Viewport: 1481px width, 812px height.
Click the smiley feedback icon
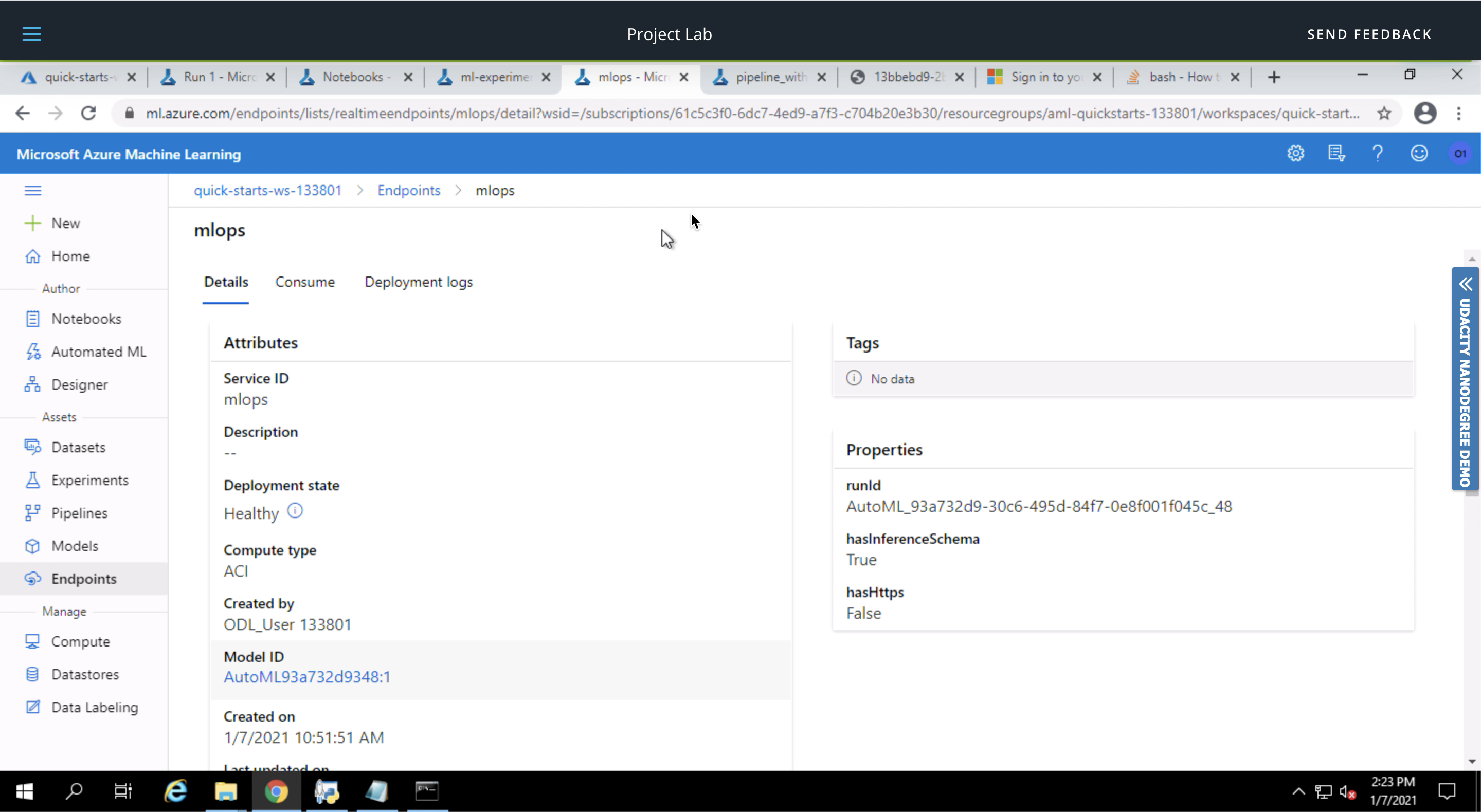tap(1419, 154)
